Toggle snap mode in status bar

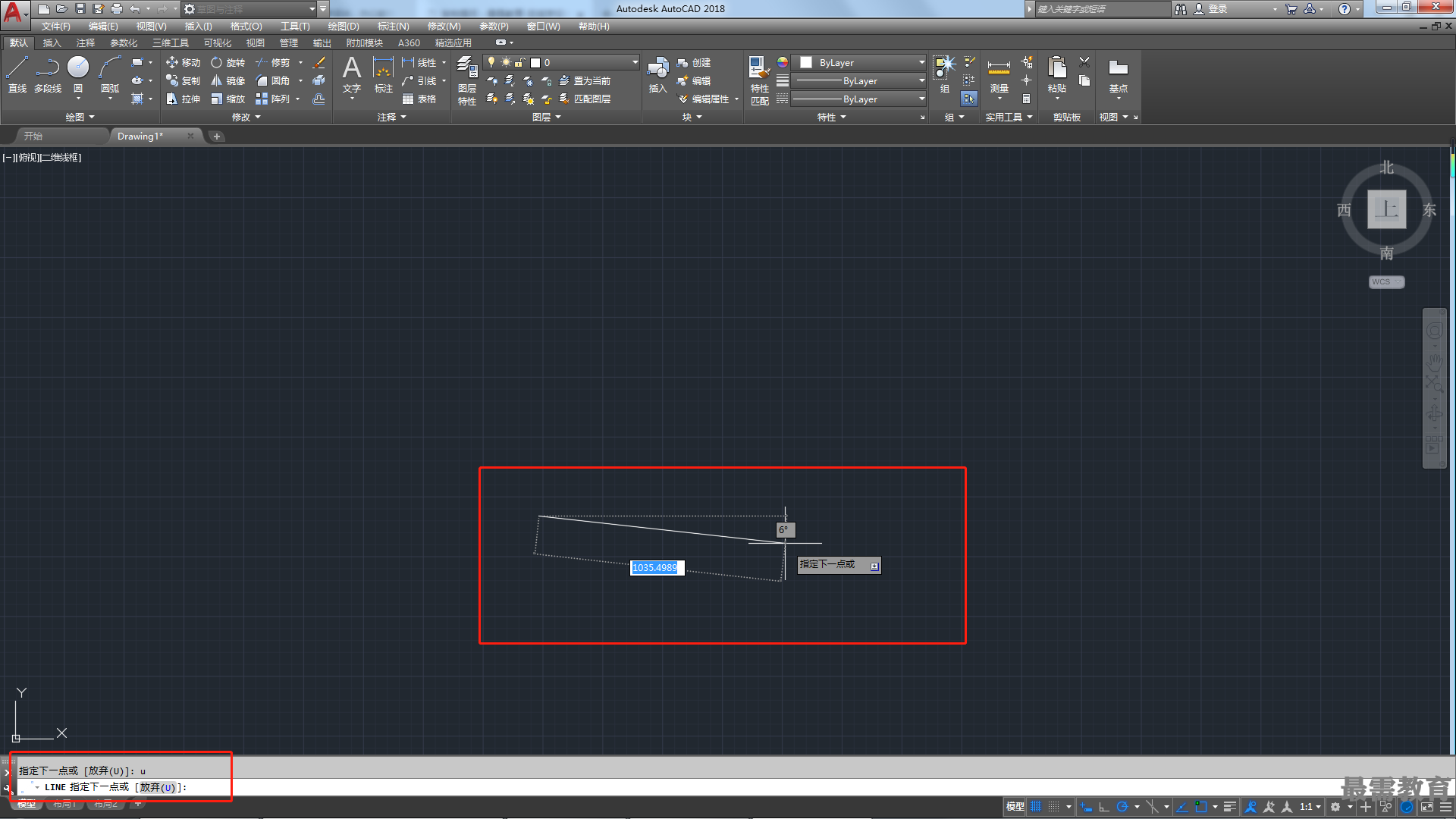coord(1054,807)
